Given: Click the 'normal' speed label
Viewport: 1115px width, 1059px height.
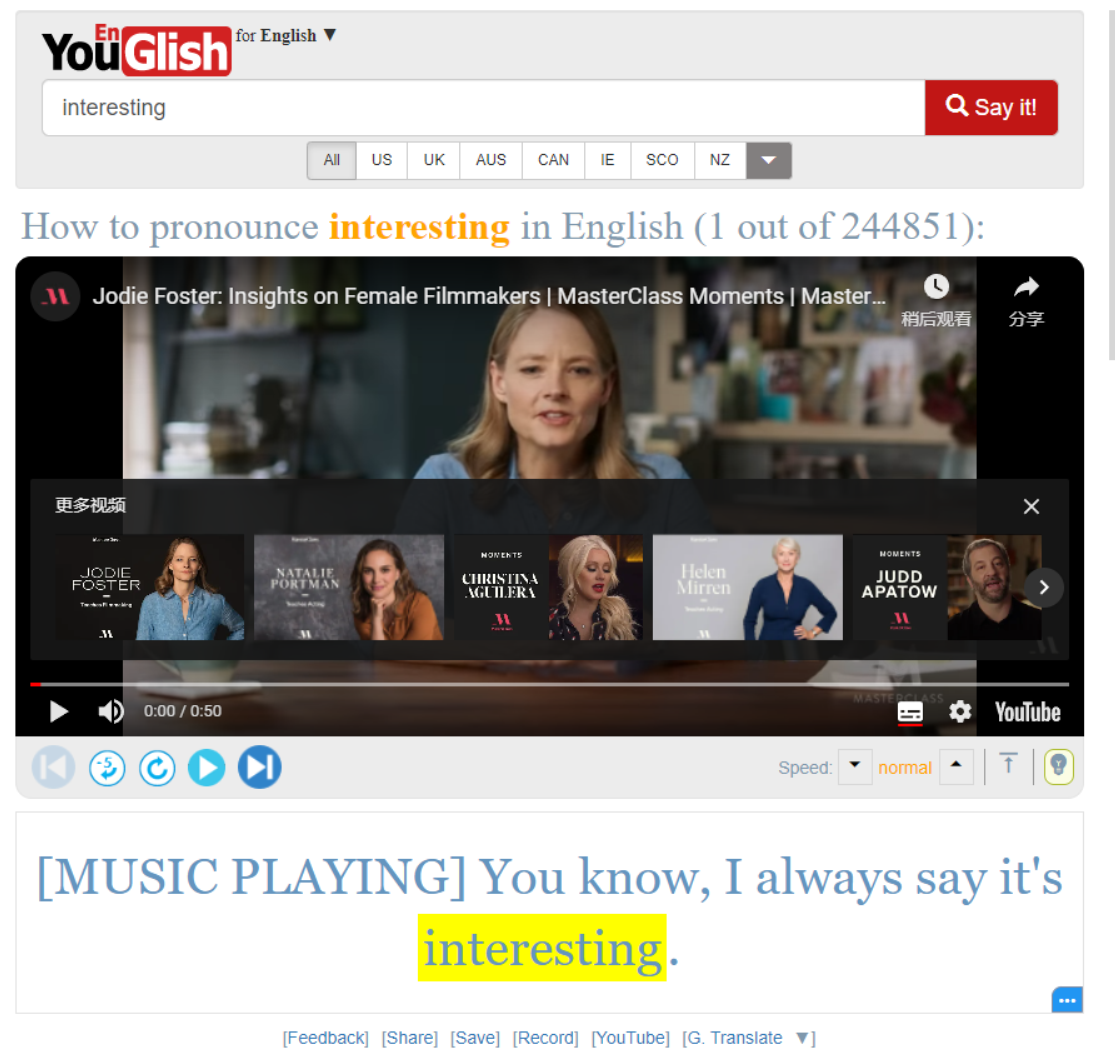Looking at the screenshot, I should [x=905, y=768].
